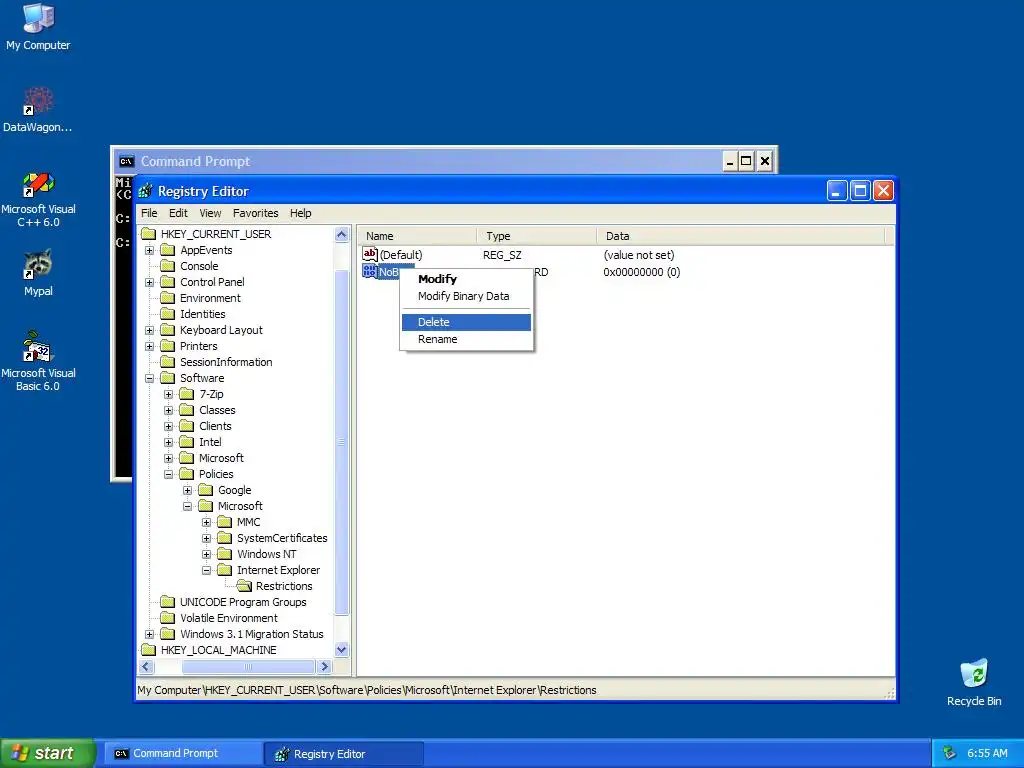Choose Delete from context menu

[466, 322]
